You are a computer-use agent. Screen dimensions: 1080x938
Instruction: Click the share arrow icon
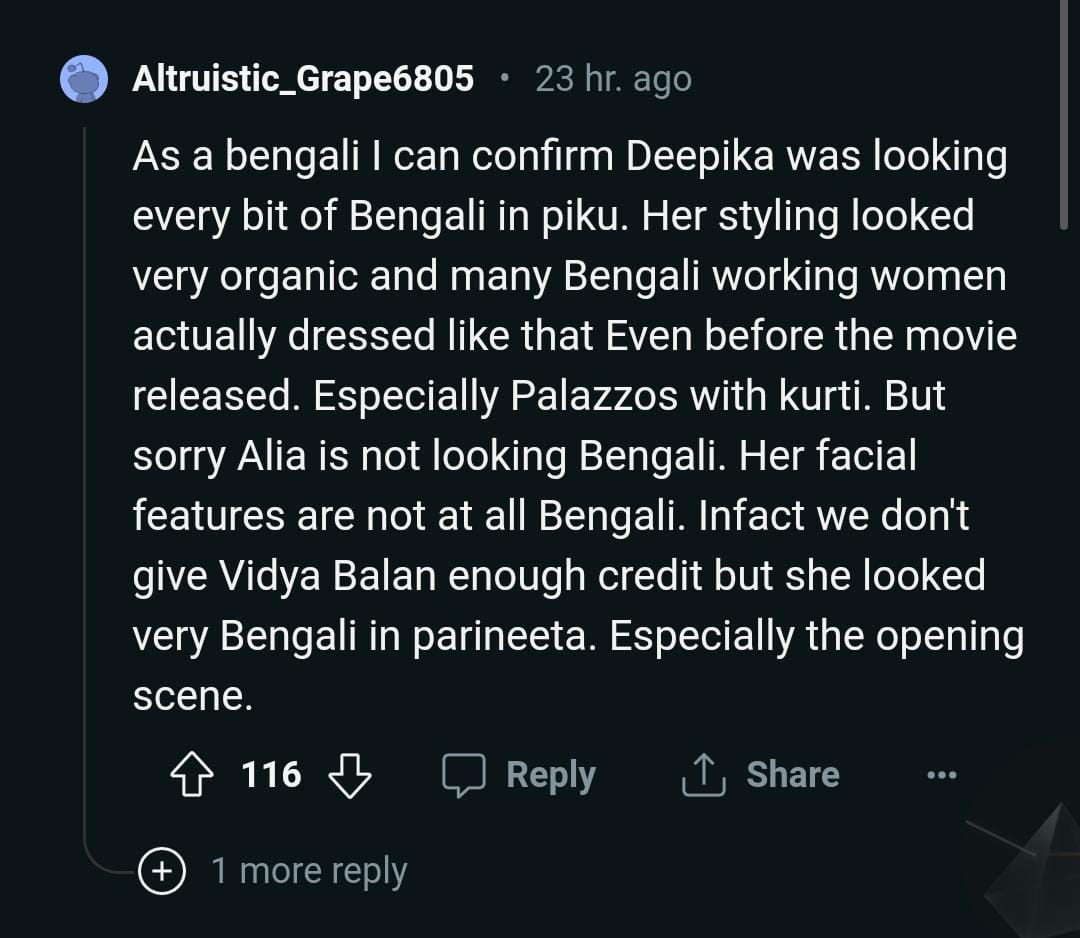(x=703, y=775)
